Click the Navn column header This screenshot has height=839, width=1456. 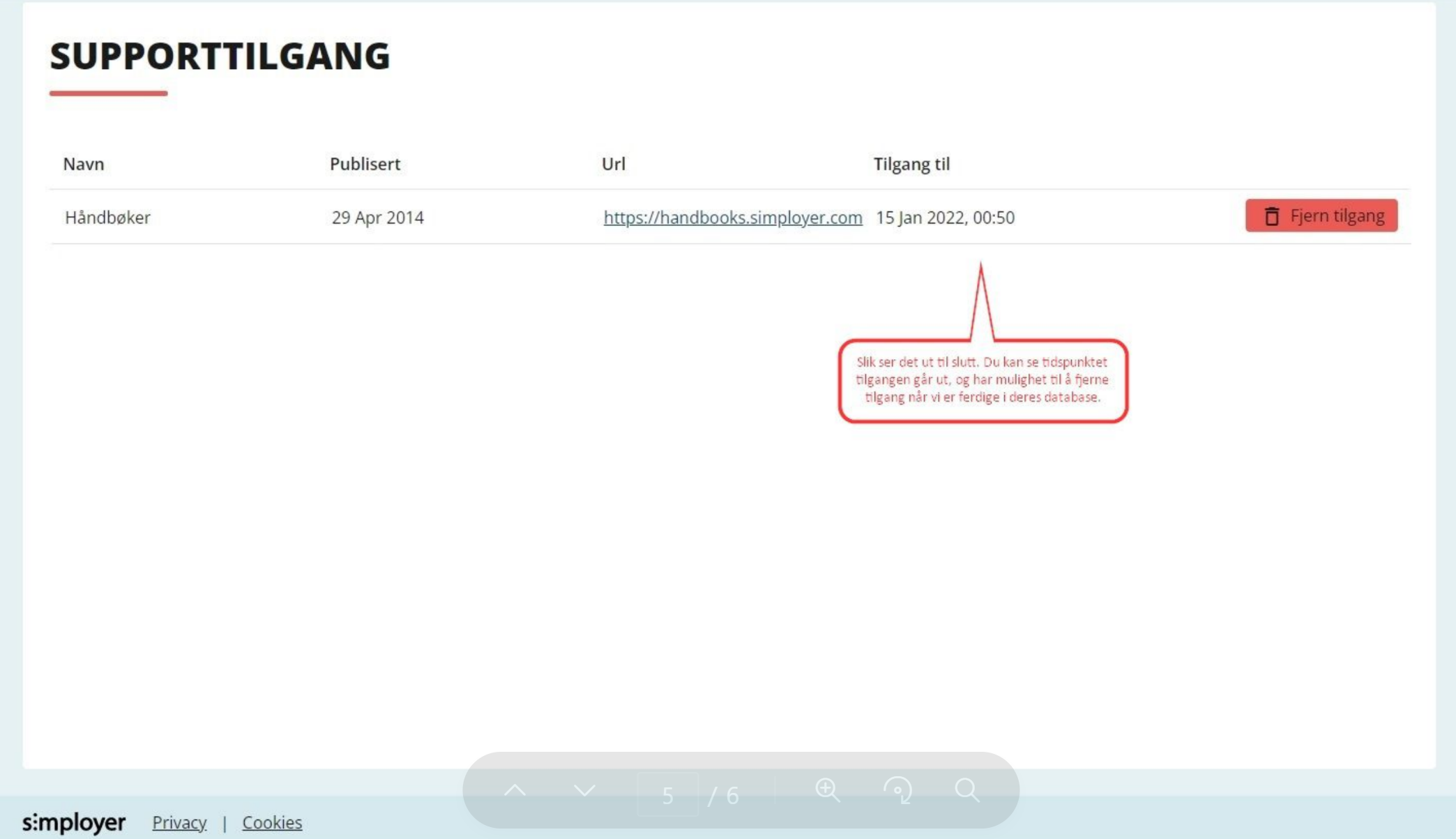coord(84,164)
